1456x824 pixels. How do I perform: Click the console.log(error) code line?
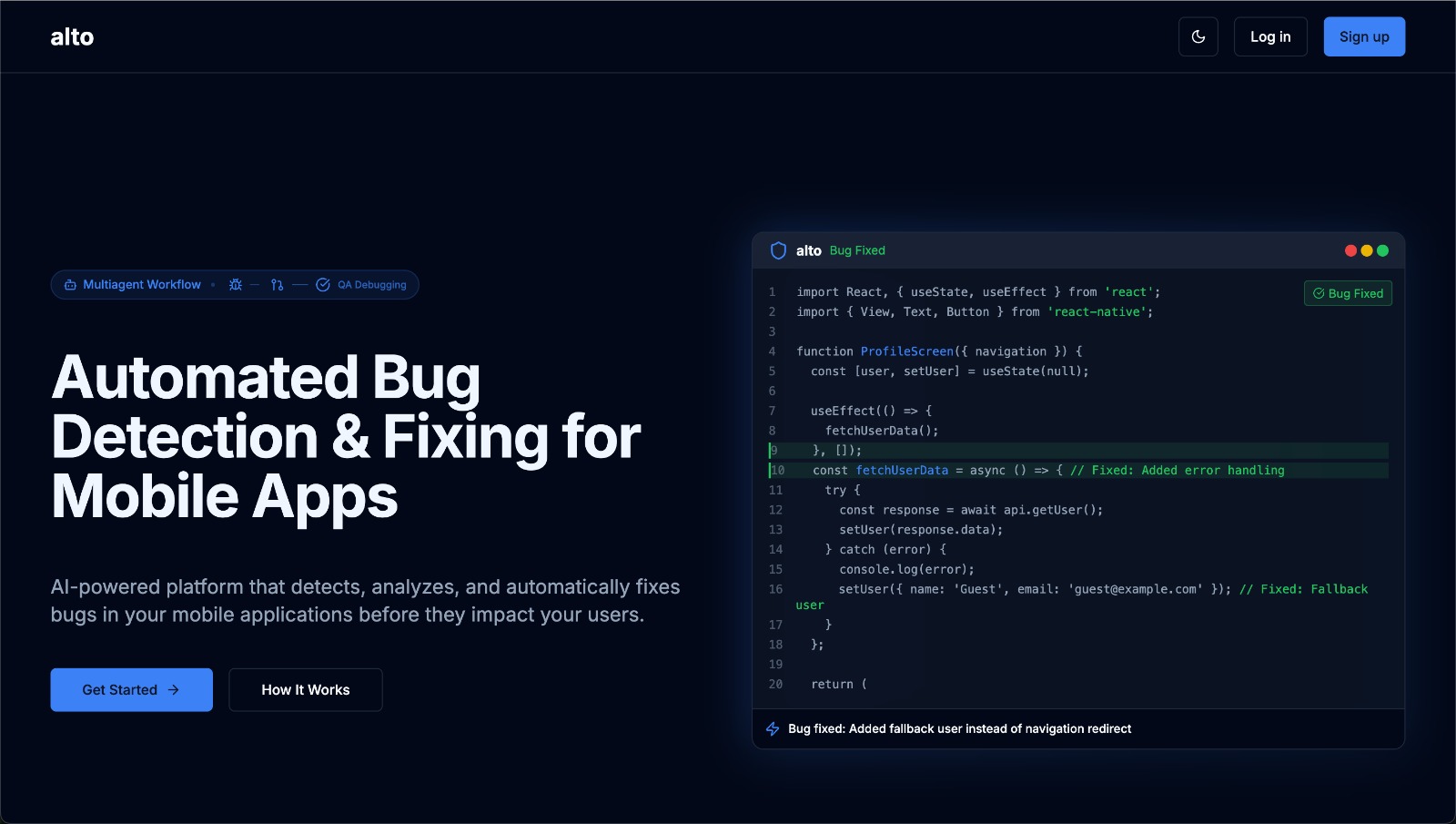906,570
